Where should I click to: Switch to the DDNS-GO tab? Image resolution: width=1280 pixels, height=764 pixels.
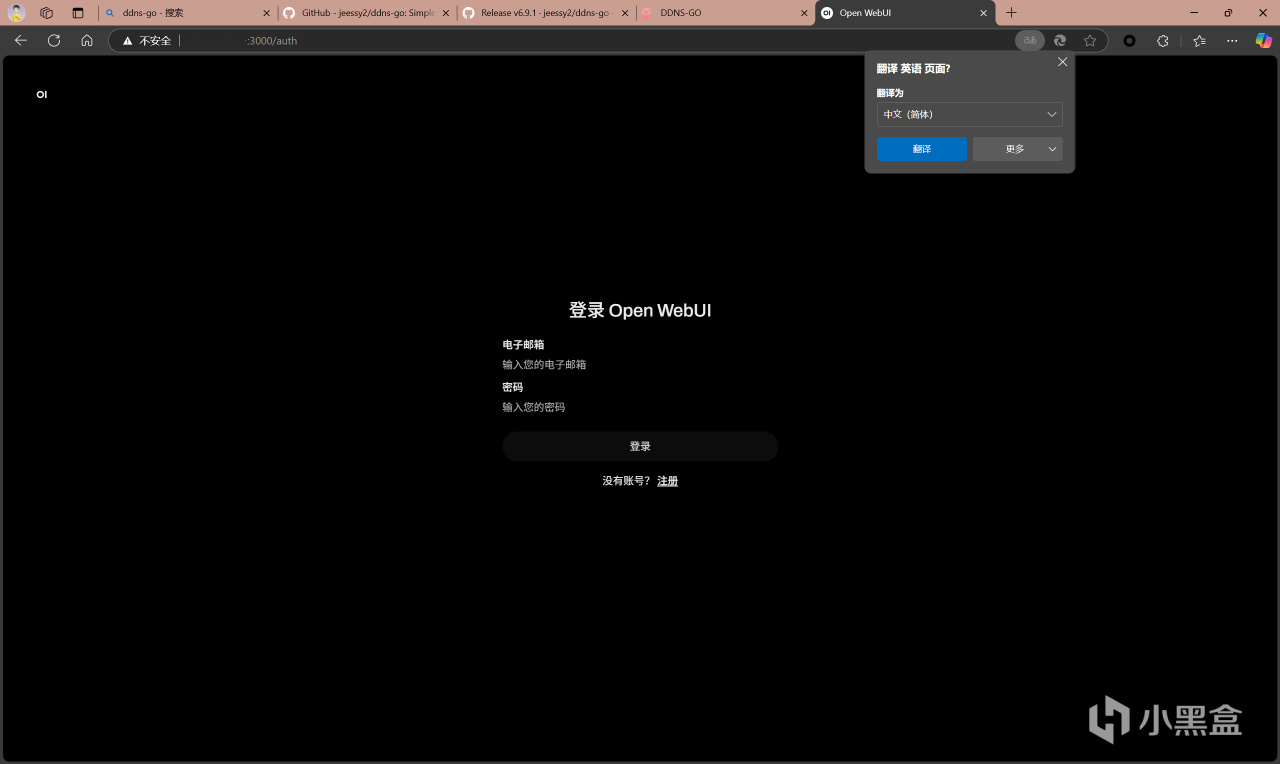pos(724,13)
